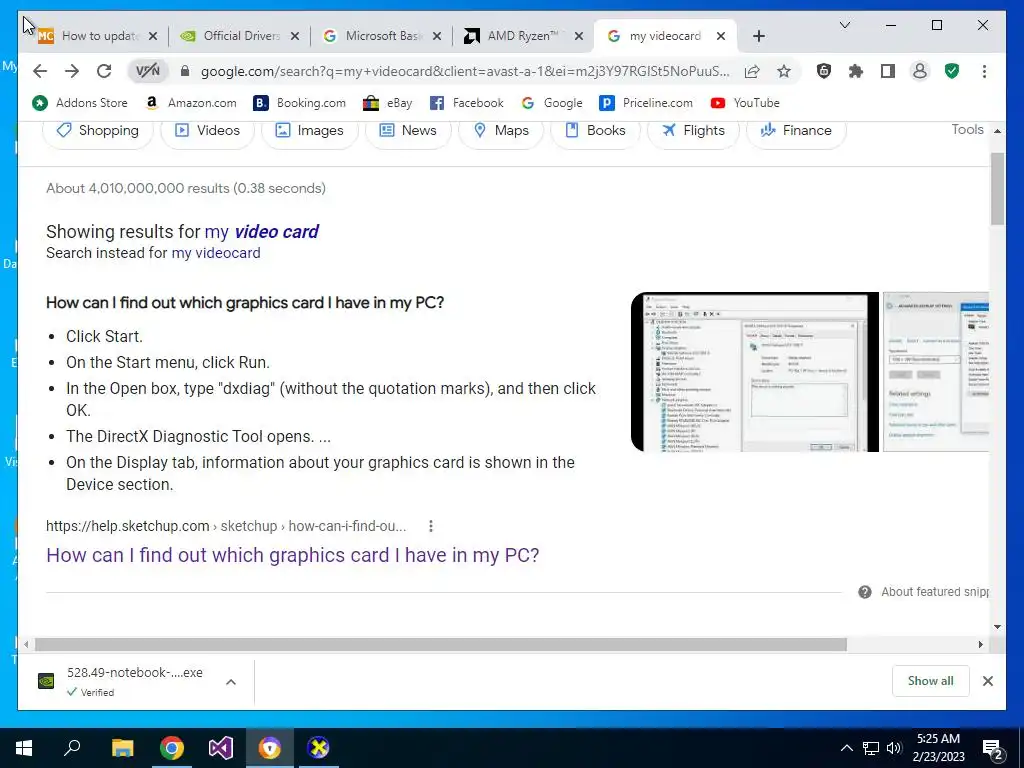Screen dimensions: 1024x768
Task: Open the sketchup graphics card result link
Action: [x=293, y=555]
